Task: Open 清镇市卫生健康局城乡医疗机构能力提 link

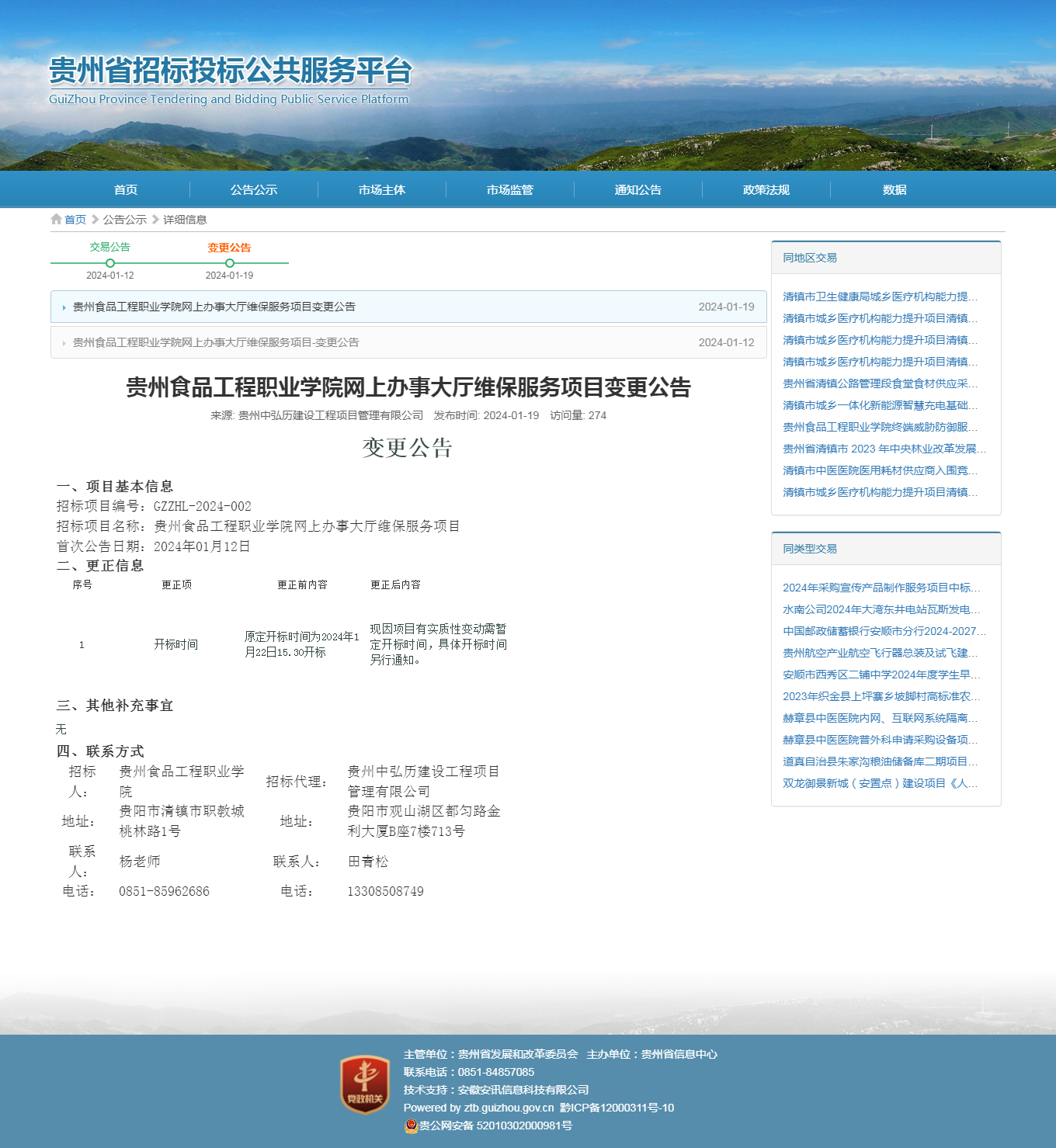Action: [881, 297]
